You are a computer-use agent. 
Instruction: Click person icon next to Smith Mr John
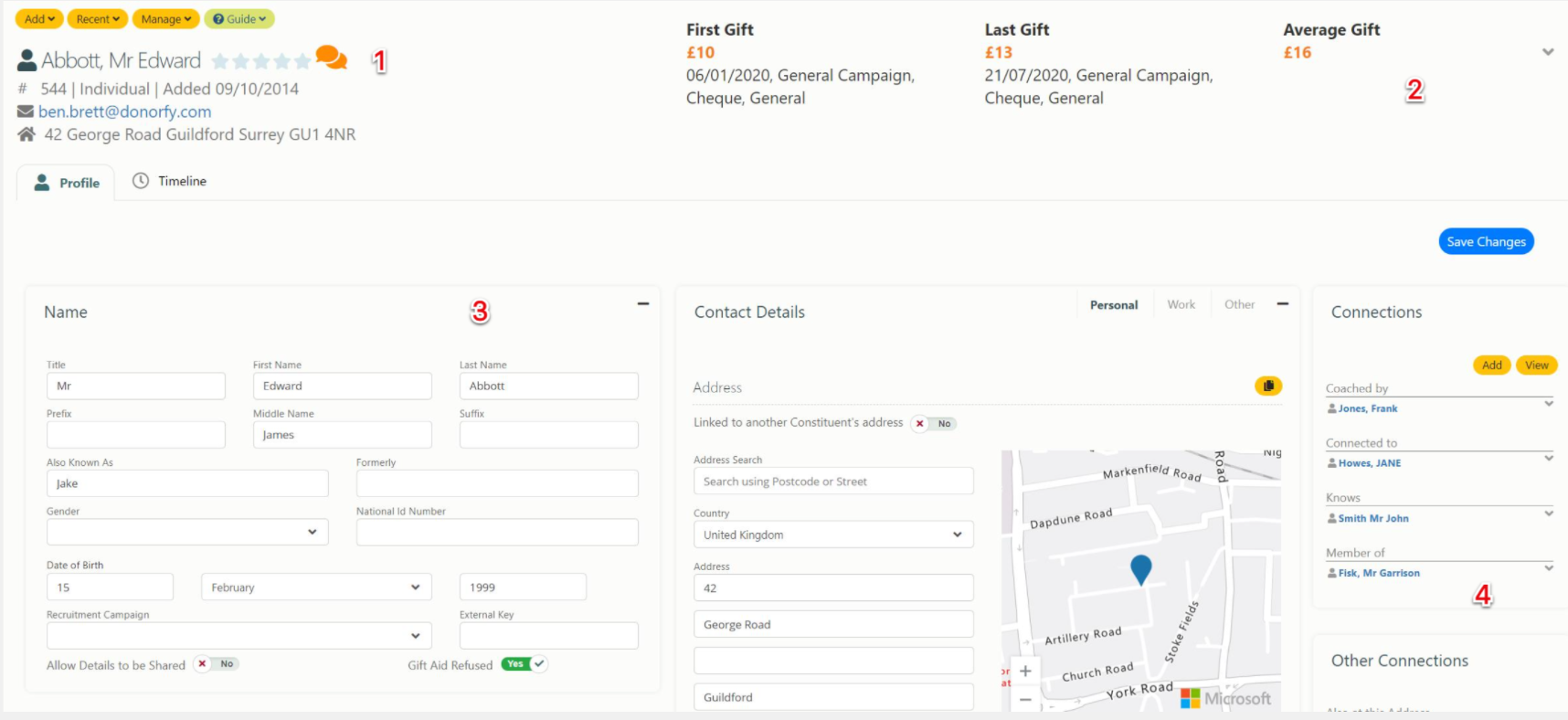coord(1332,518)
